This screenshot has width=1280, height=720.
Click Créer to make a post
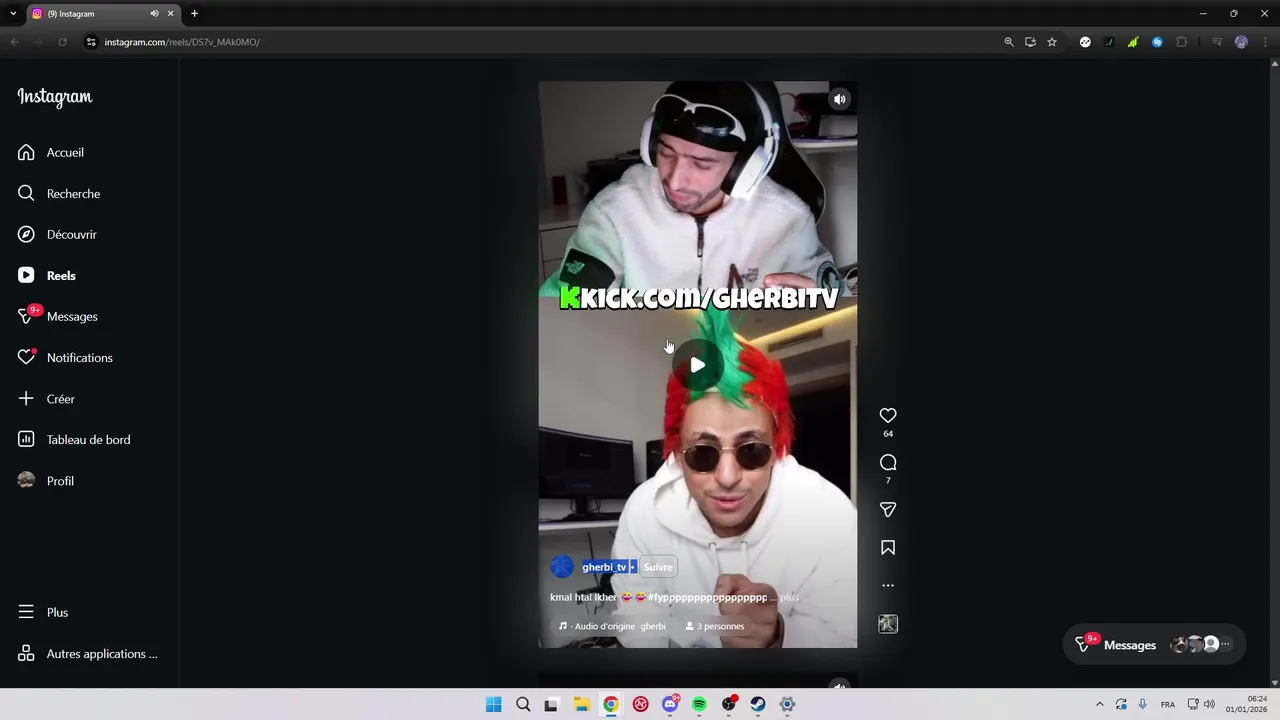46,398
